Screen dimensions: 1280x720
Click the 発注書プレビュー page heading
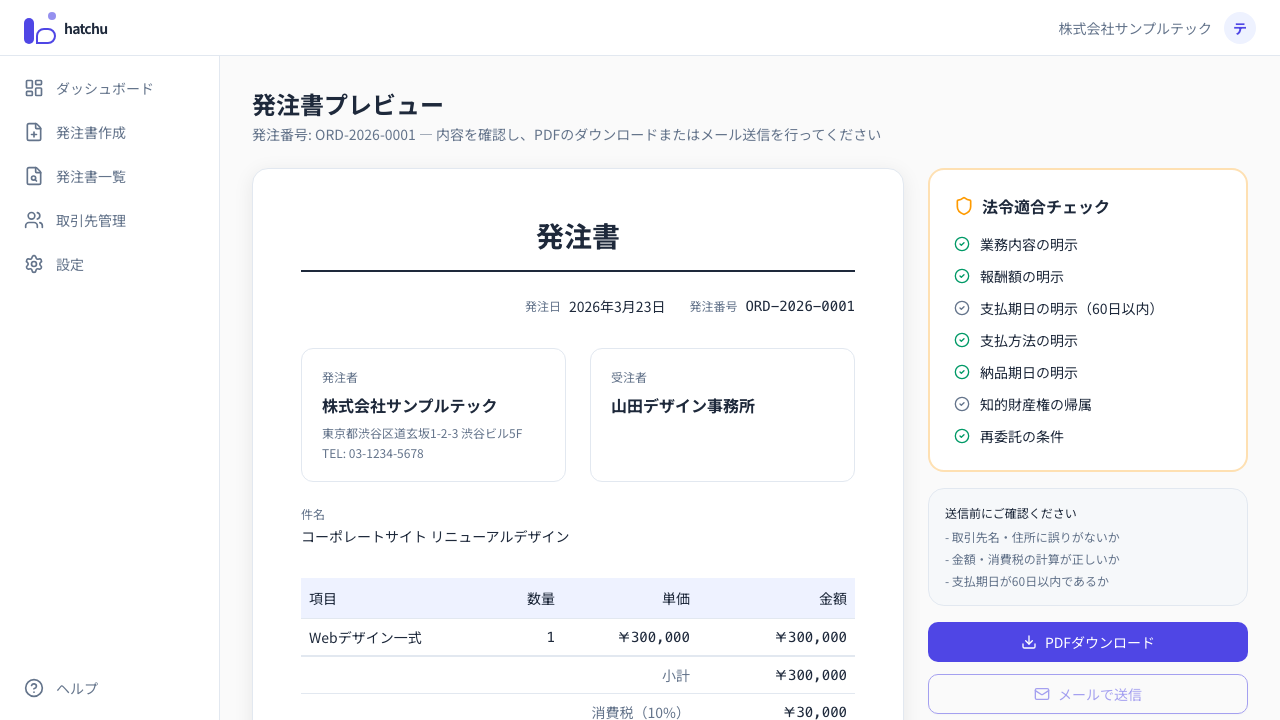coord(347,104)
